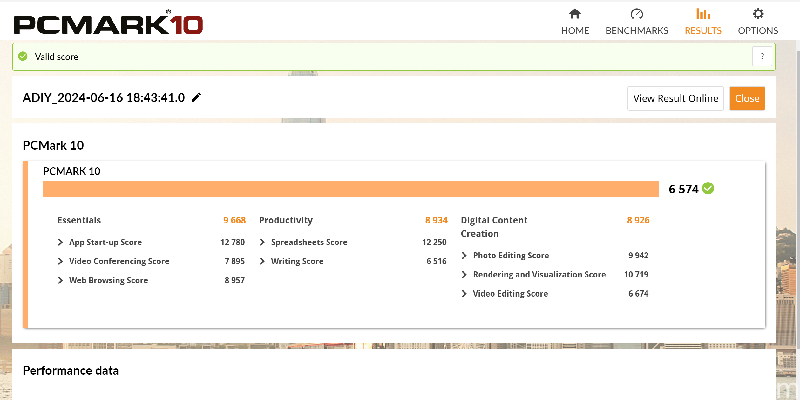
Task: Click the green check next to 6 574
Action: point(708,188)
